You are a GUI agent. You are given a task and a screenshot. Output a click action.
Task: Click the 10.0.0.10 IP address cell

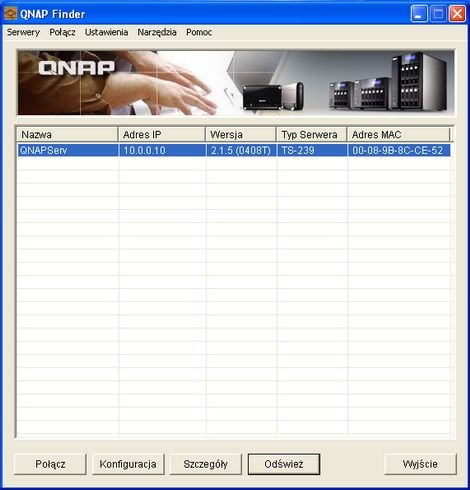point(162,150)
